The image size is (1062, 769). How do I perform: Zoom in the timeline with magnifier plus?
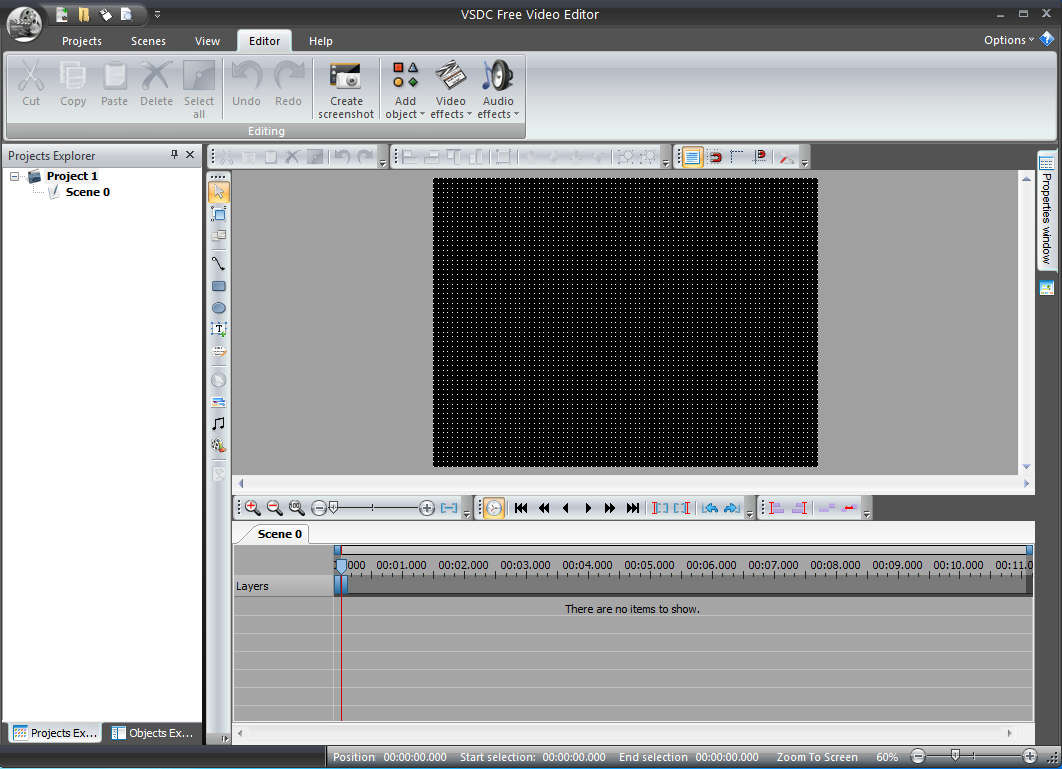coord(252,508)
